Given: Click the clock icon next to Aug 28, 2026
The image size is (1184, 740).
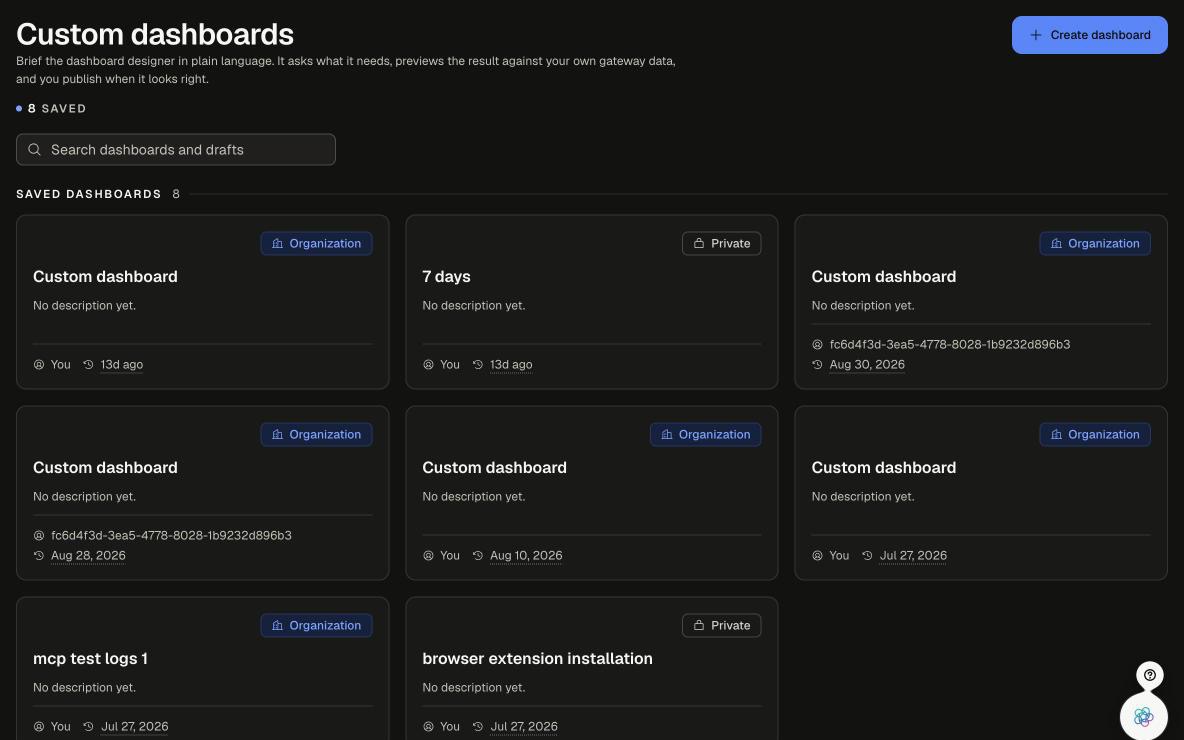Looking at the screenshot, I should click(39, 556).
